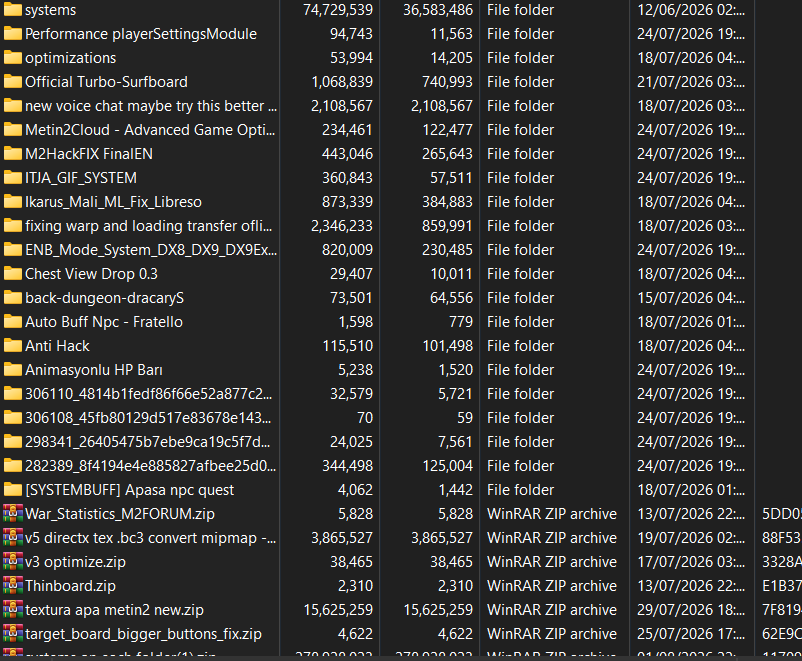Click checksum 62E9C of target_board_bigger_buttons_fix.zip
802x661 pixels.
(x=782, y=634)
